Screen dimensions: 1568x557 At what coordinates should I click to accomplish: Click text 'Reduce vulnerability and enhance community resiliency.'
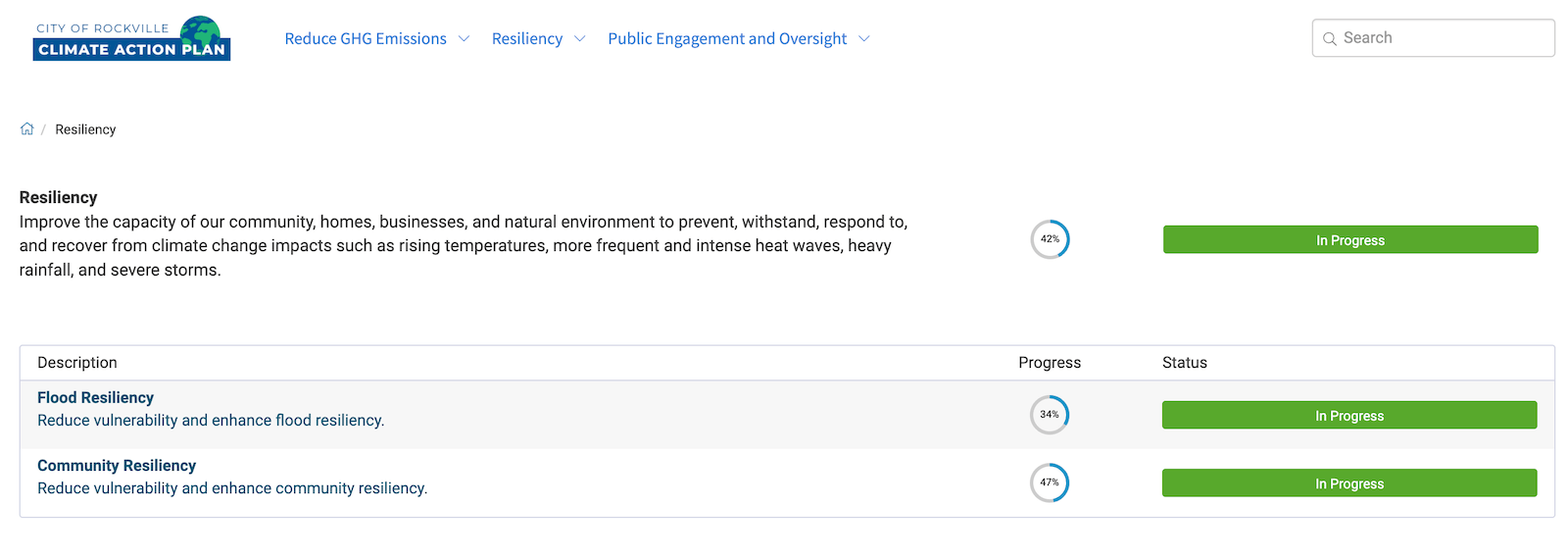pos(232,487)
